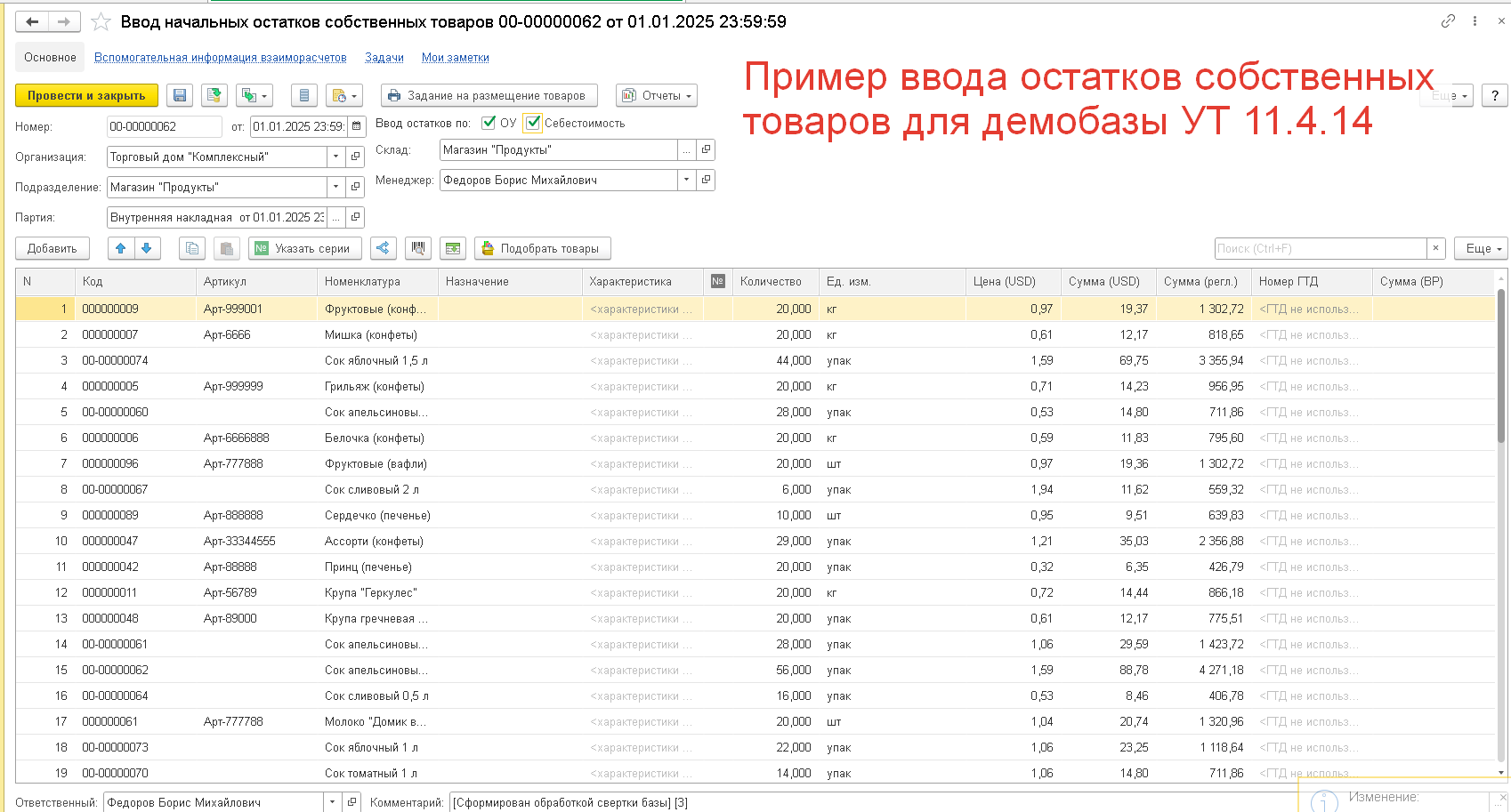Click the Подобрать товары button
Image resolution: width=1511 pixels, height=812 pixels.
[542, 249]
